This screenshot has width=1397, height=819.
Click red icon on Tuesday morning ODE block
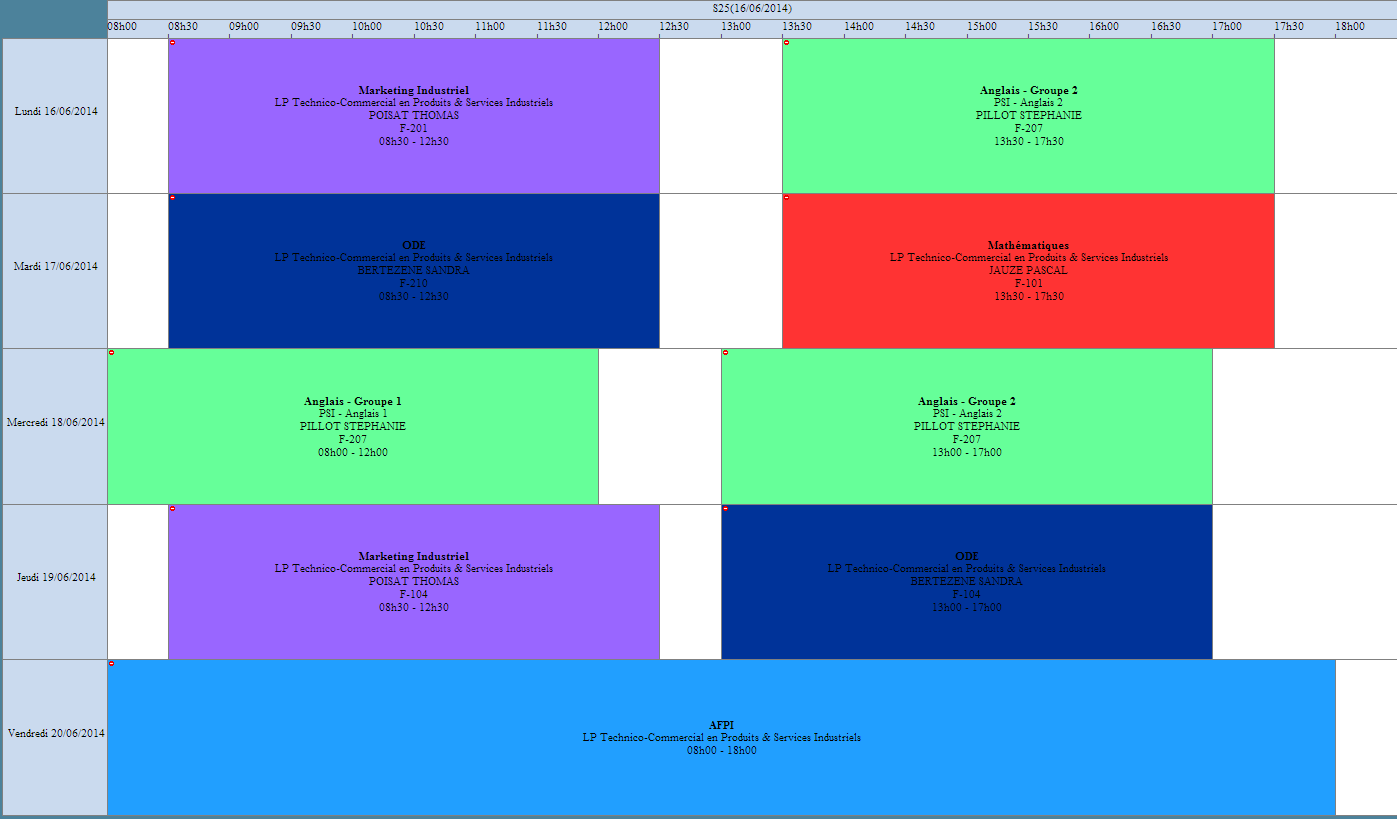click(x=172, y=198)
